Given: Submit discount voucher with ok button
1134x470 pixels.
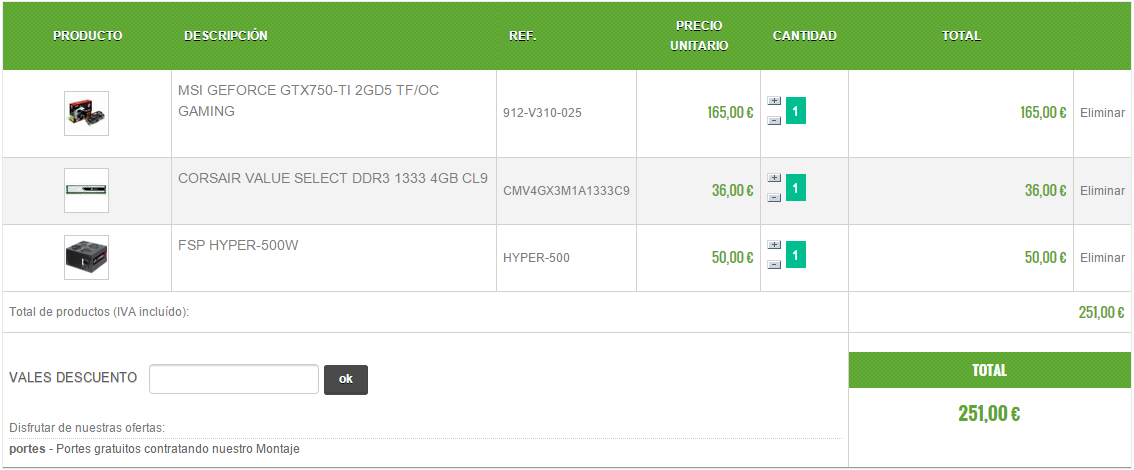Looking at the screenshot, I should (346, 380).
